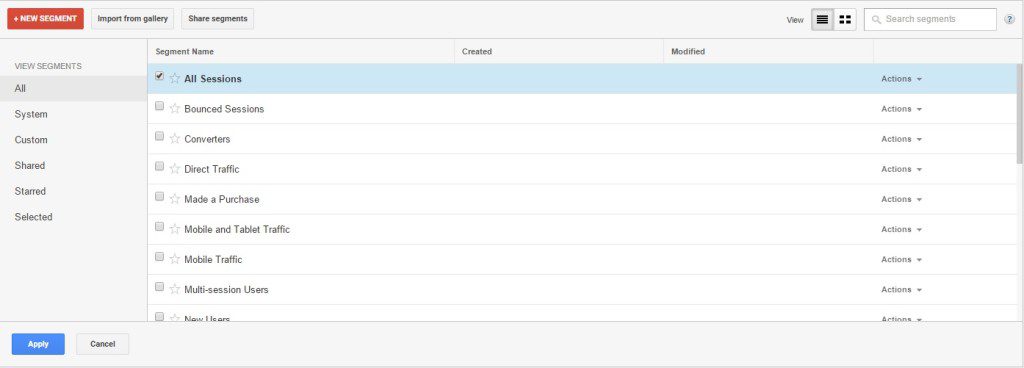
Task: Star the All Sessions segment
Action: coord(174,78)
